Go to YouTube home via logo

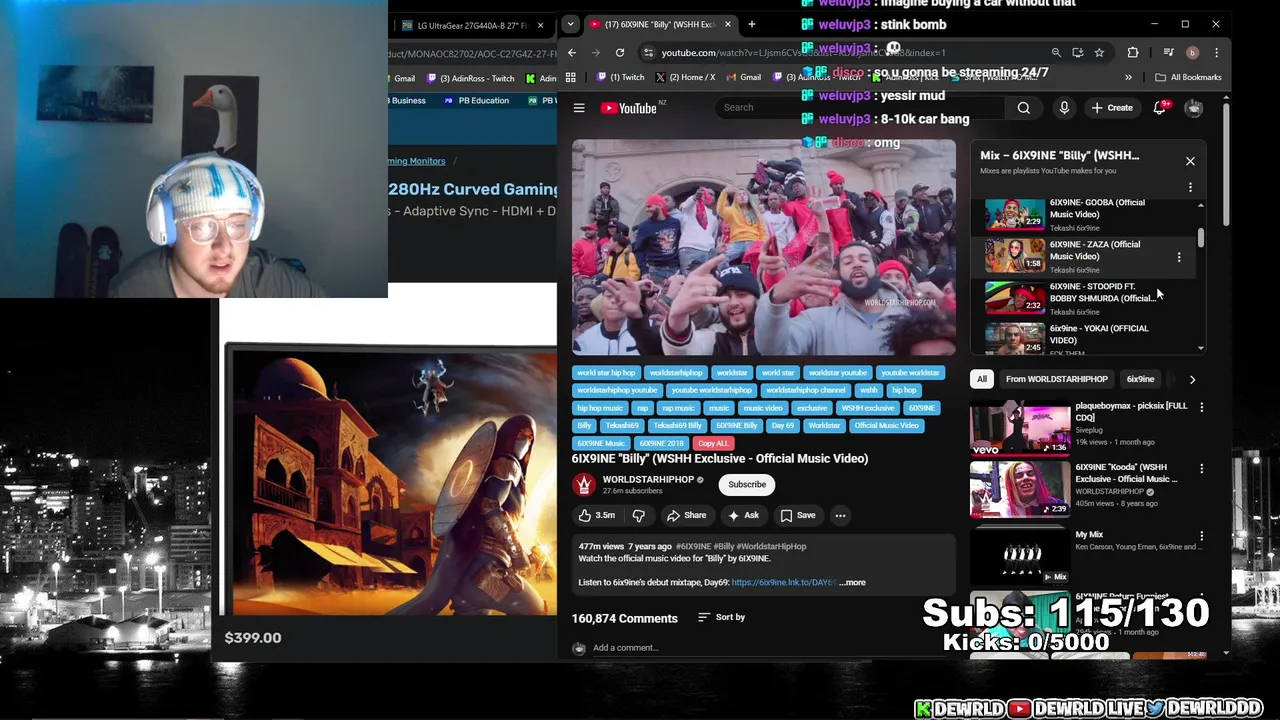click(628, 108)
